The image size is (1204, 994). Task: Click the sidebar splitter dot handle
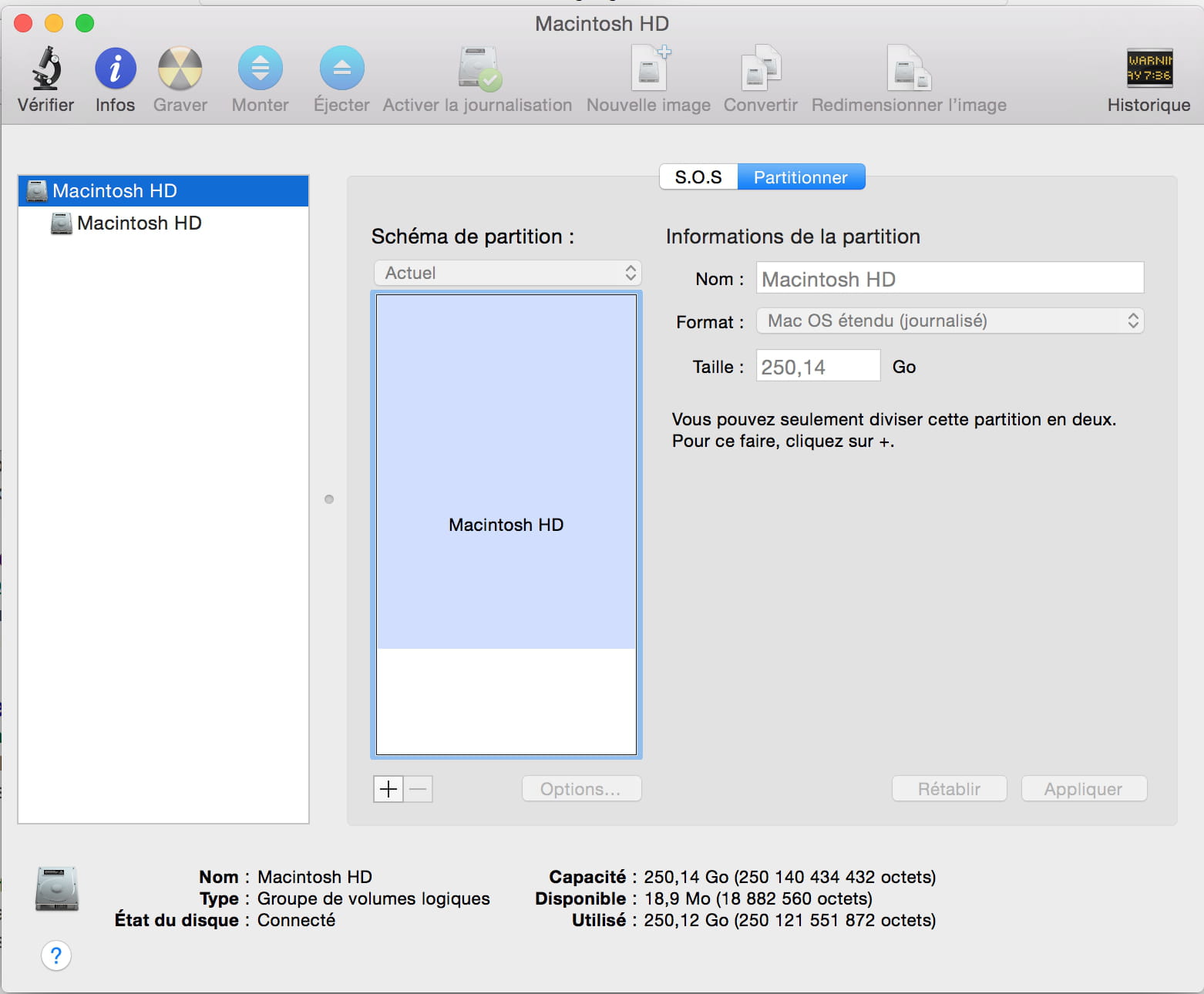329,499
